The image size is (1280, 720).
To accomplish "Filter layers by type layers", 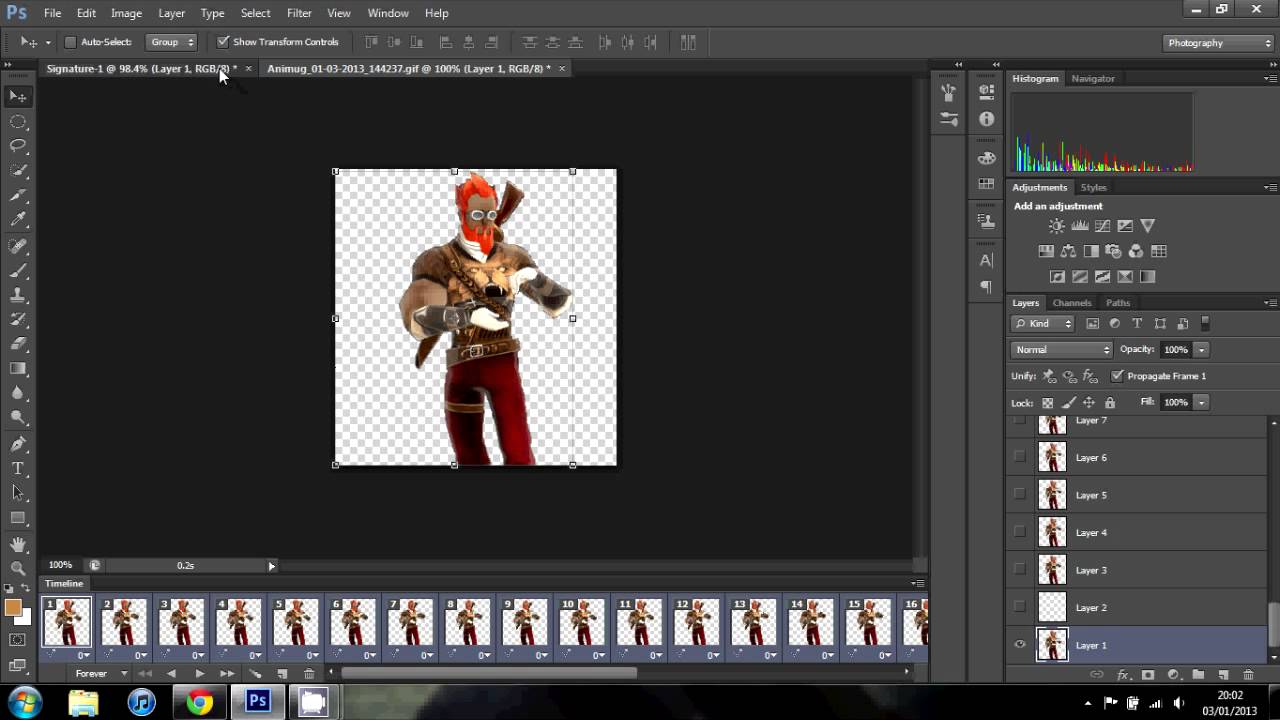I will pyautogui.click(x=1137, y=324).
